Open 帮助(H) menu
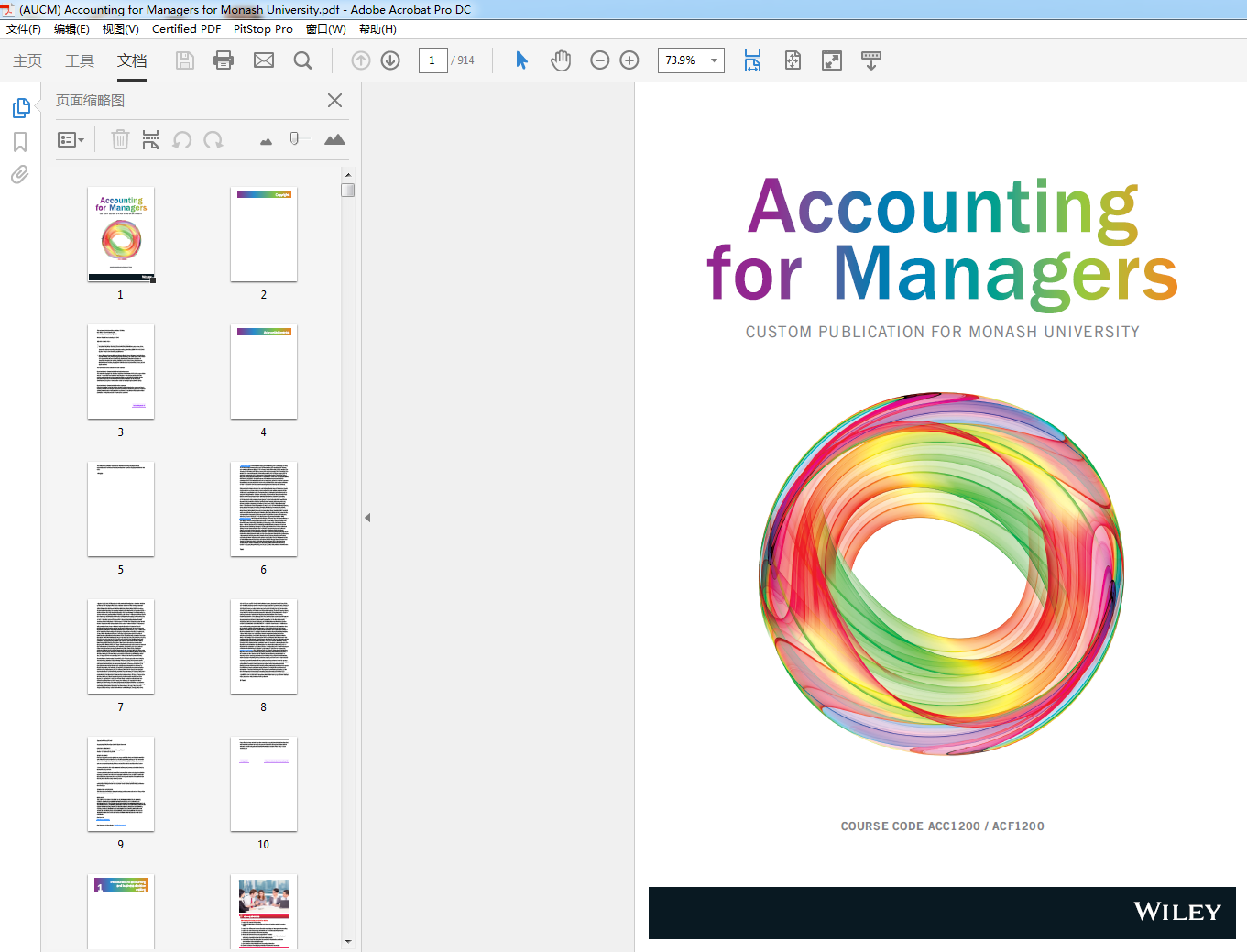 click(x=377, y=29)
